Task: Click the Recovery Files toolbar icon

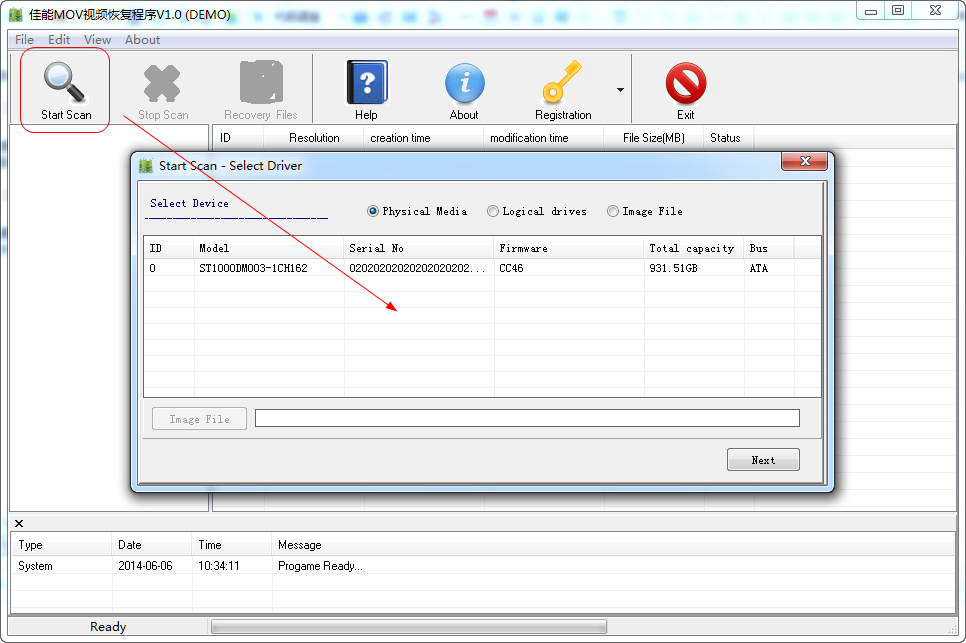Action: [x=261, y=82]
